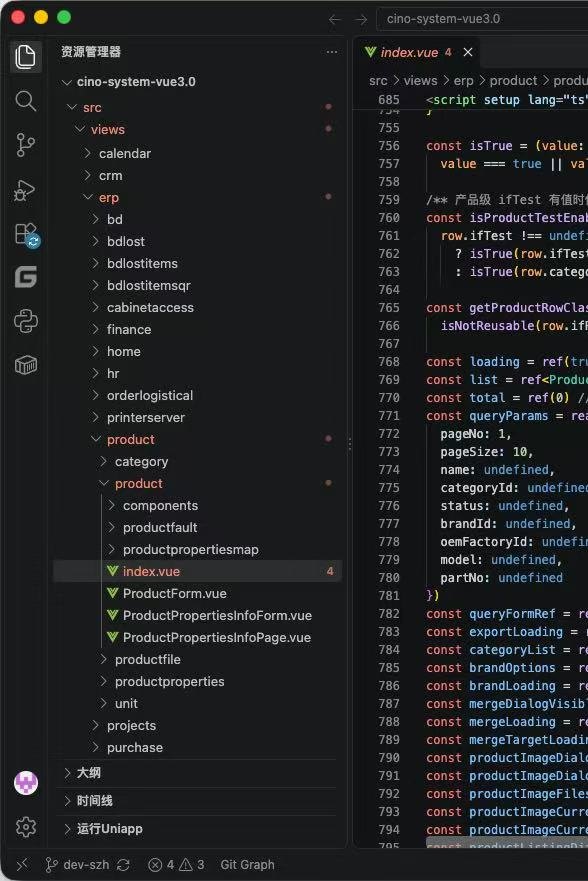
Task: Open the Source Control view
Action: (25, 145)
